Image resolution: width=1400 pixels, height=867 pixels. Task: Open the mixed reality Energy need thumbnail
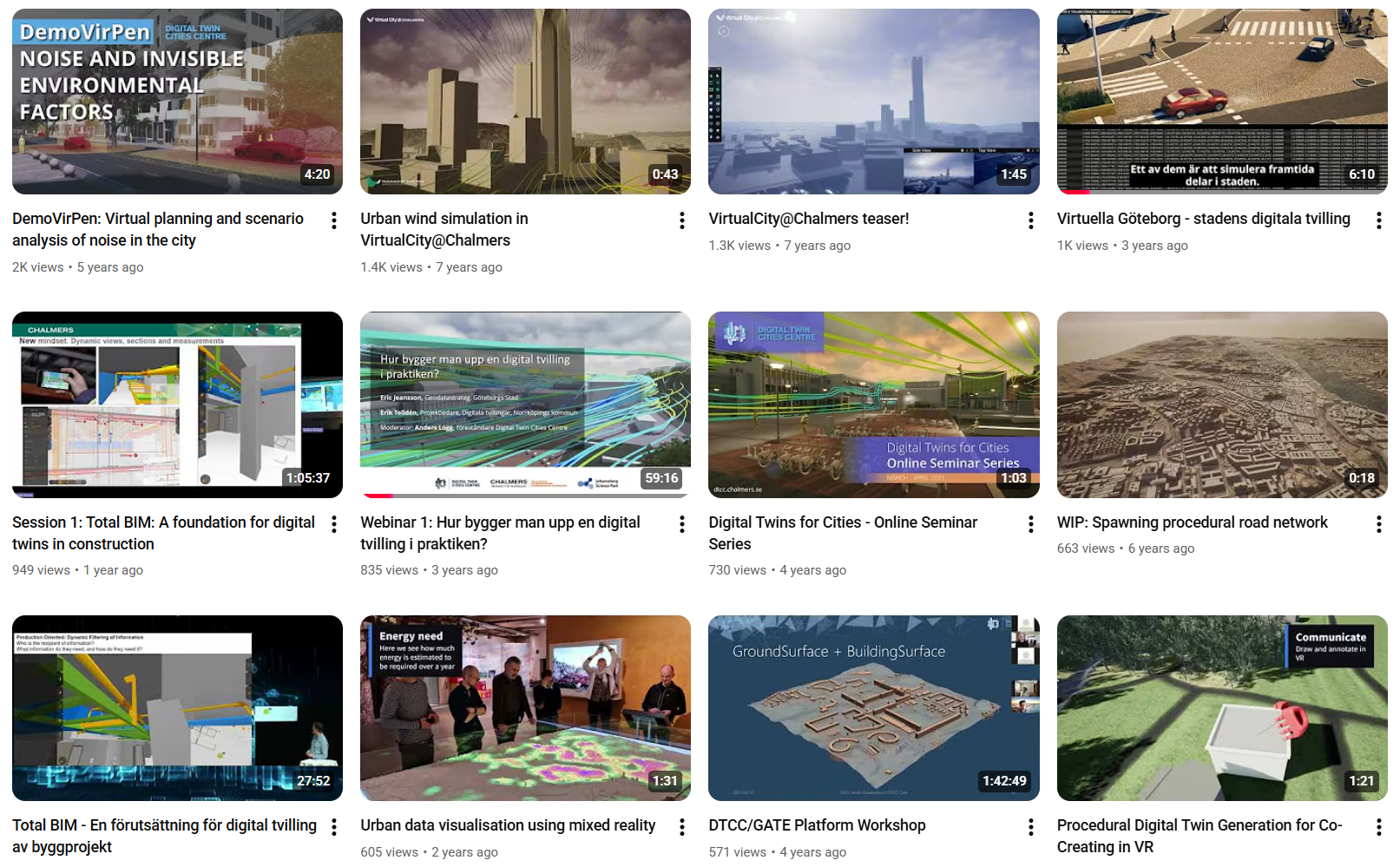click(x=525, y=708)
